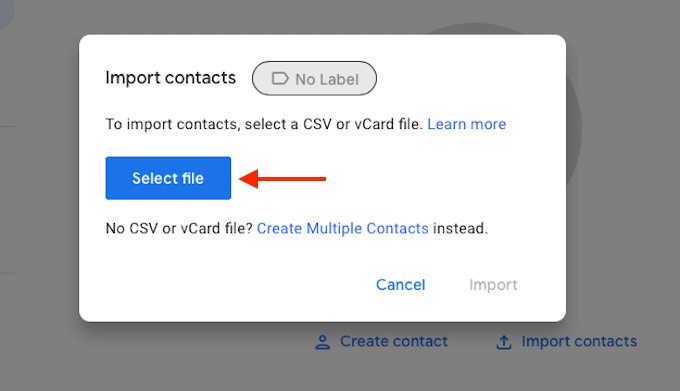
Task: Open the Learn more link
Action: [467, 124]
